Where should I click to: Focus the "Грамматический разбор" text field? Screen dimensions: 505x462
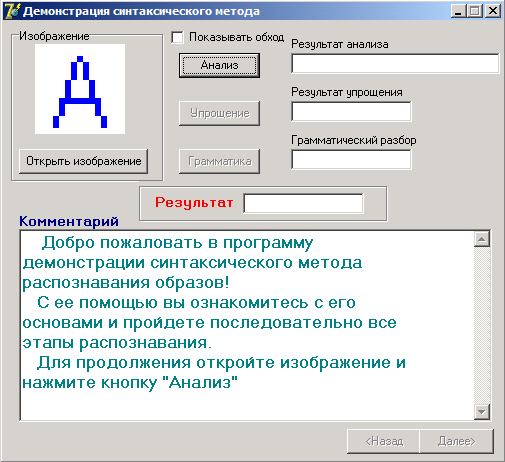coord(351,159)
